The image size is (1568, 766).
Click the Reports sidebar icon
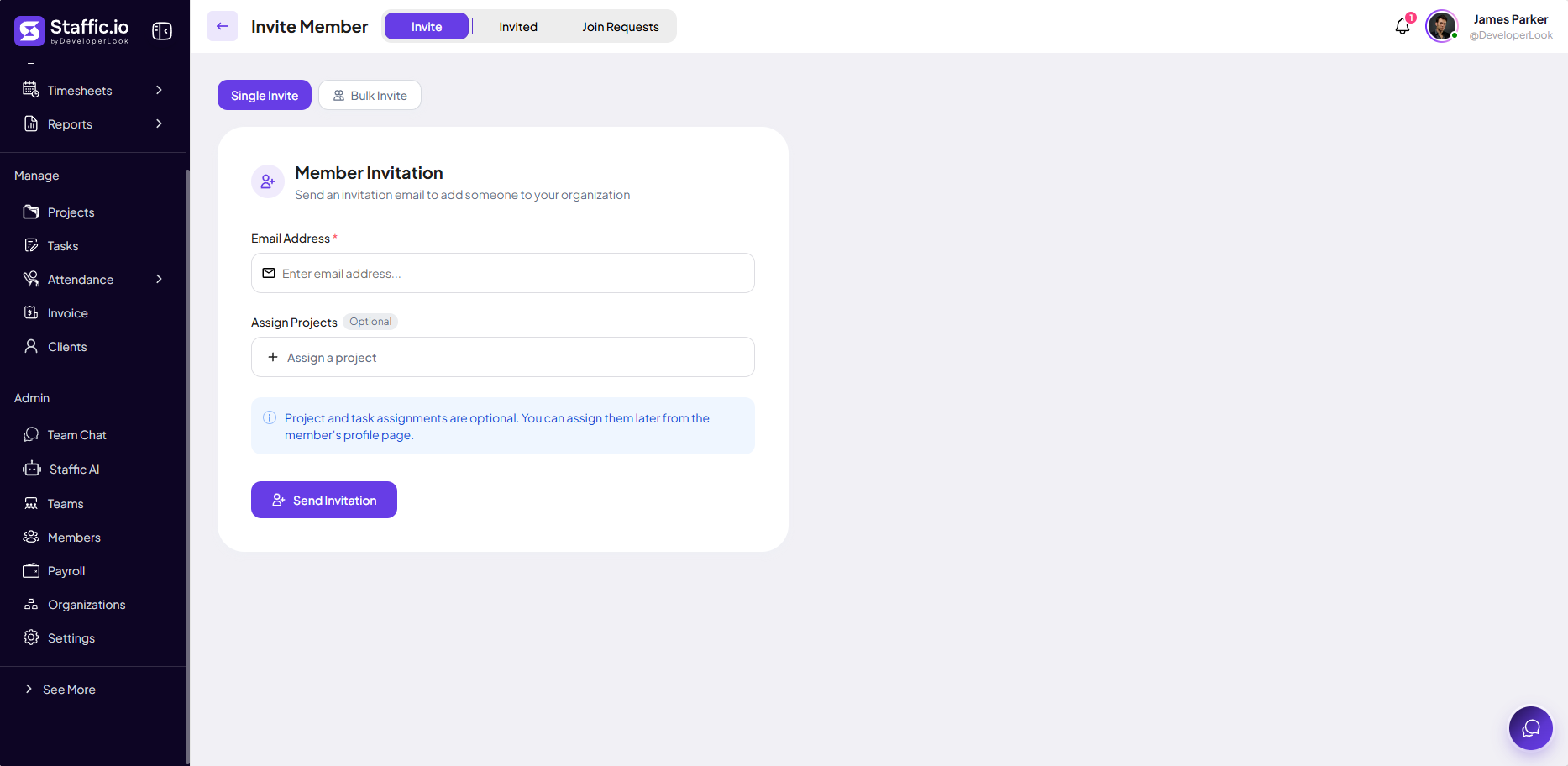pyautogui.click(x=31, y=123)
